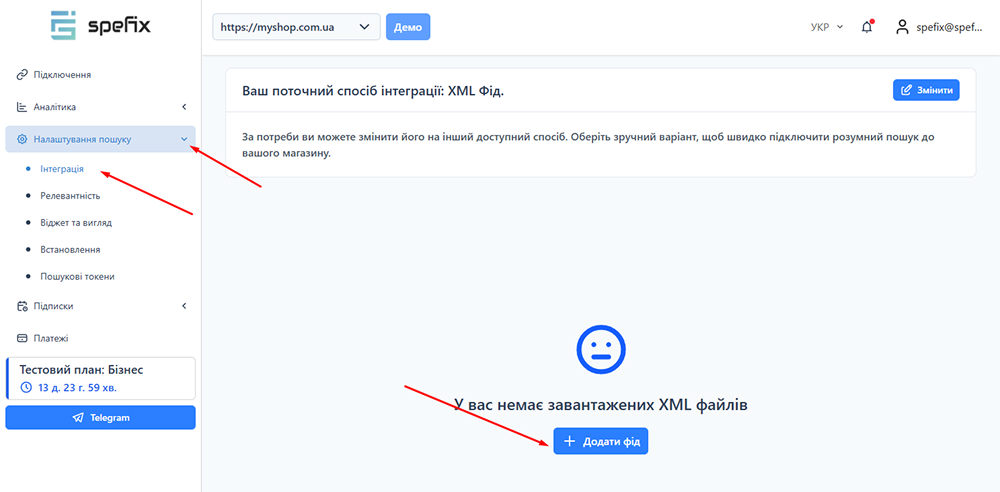The image size is (1000, 492).
Task: Open the user account spefix@spef... menu
Action: (939, 27)
